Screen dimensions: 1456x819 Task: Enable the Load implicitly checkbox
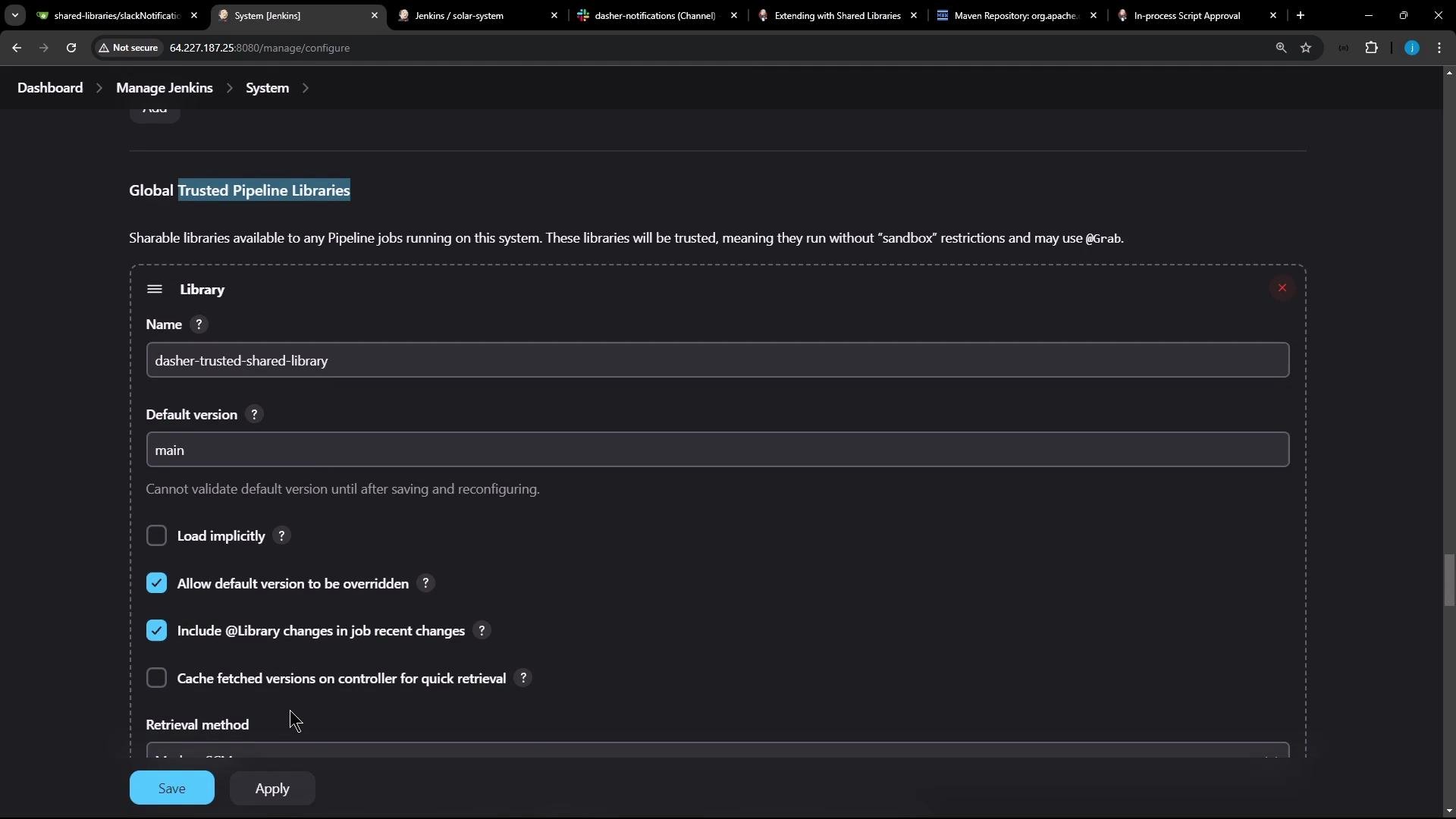point(156,536)
